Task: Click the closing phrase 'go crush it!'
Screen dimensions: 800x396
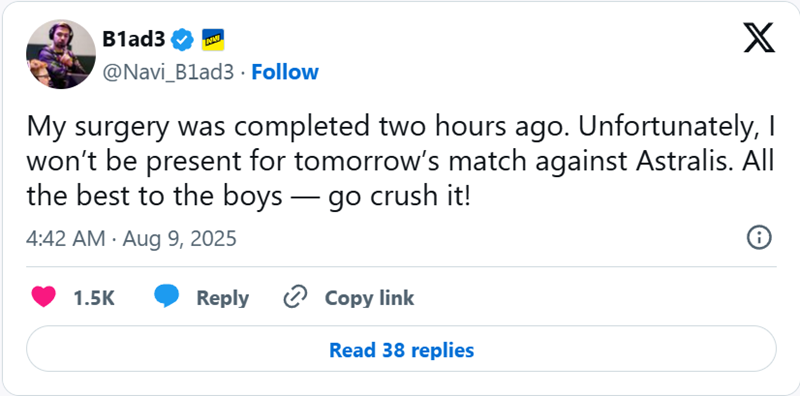Action: pyautogui.click(x=398, y=196)
